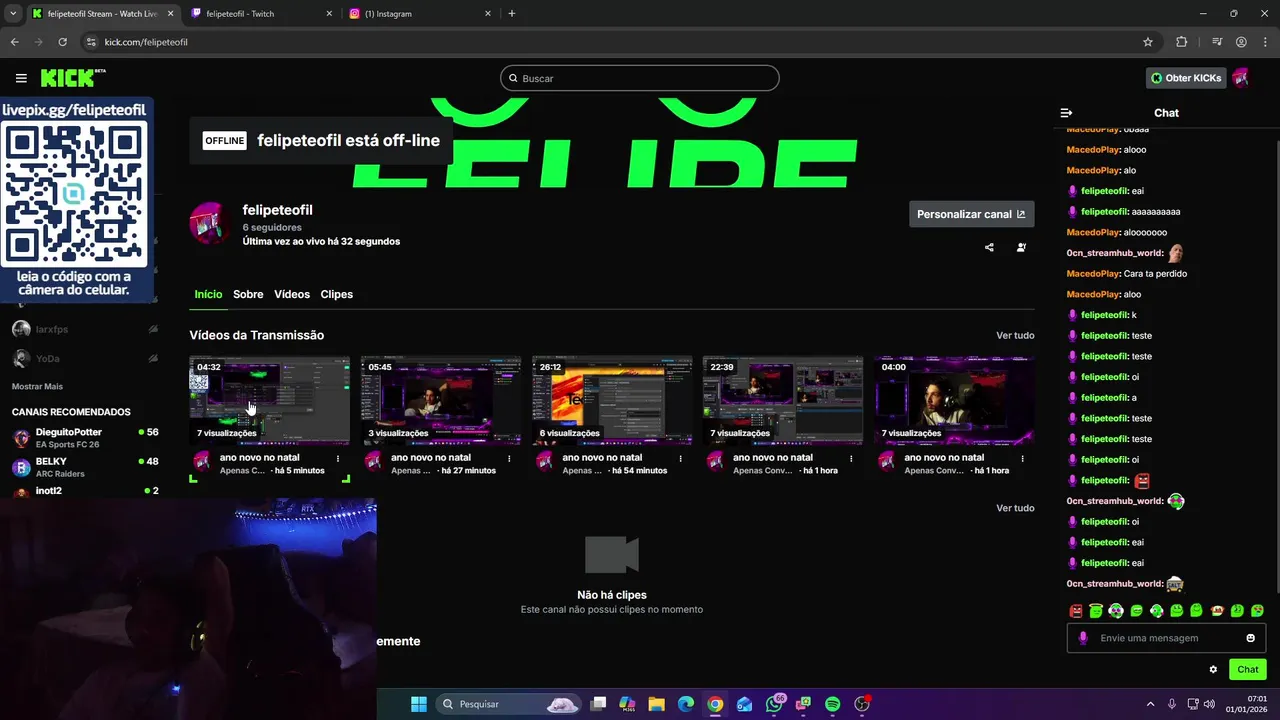Screen dimensions: 1280x720
Task: Open recommended channel DieguitoPotter
Action: pyautogui.click(x=84, y=437)
